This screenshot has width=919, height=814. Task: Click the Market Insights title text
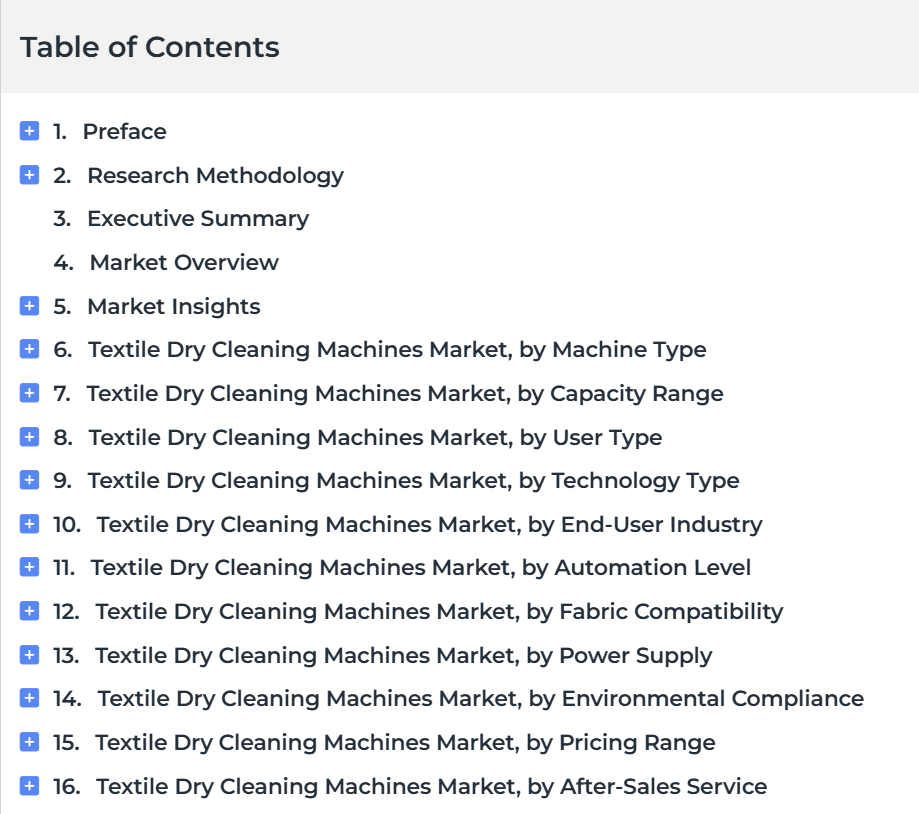tap(173, 306)
